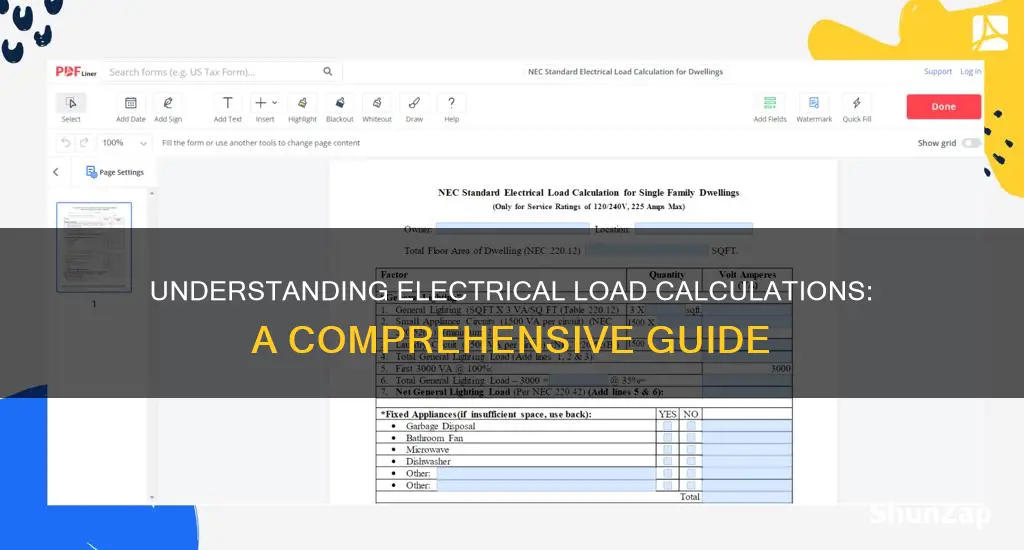This screenshot has height=550, width=1024.
Task: Click the PDFLiner logo
Action: (x=76, y=72)
